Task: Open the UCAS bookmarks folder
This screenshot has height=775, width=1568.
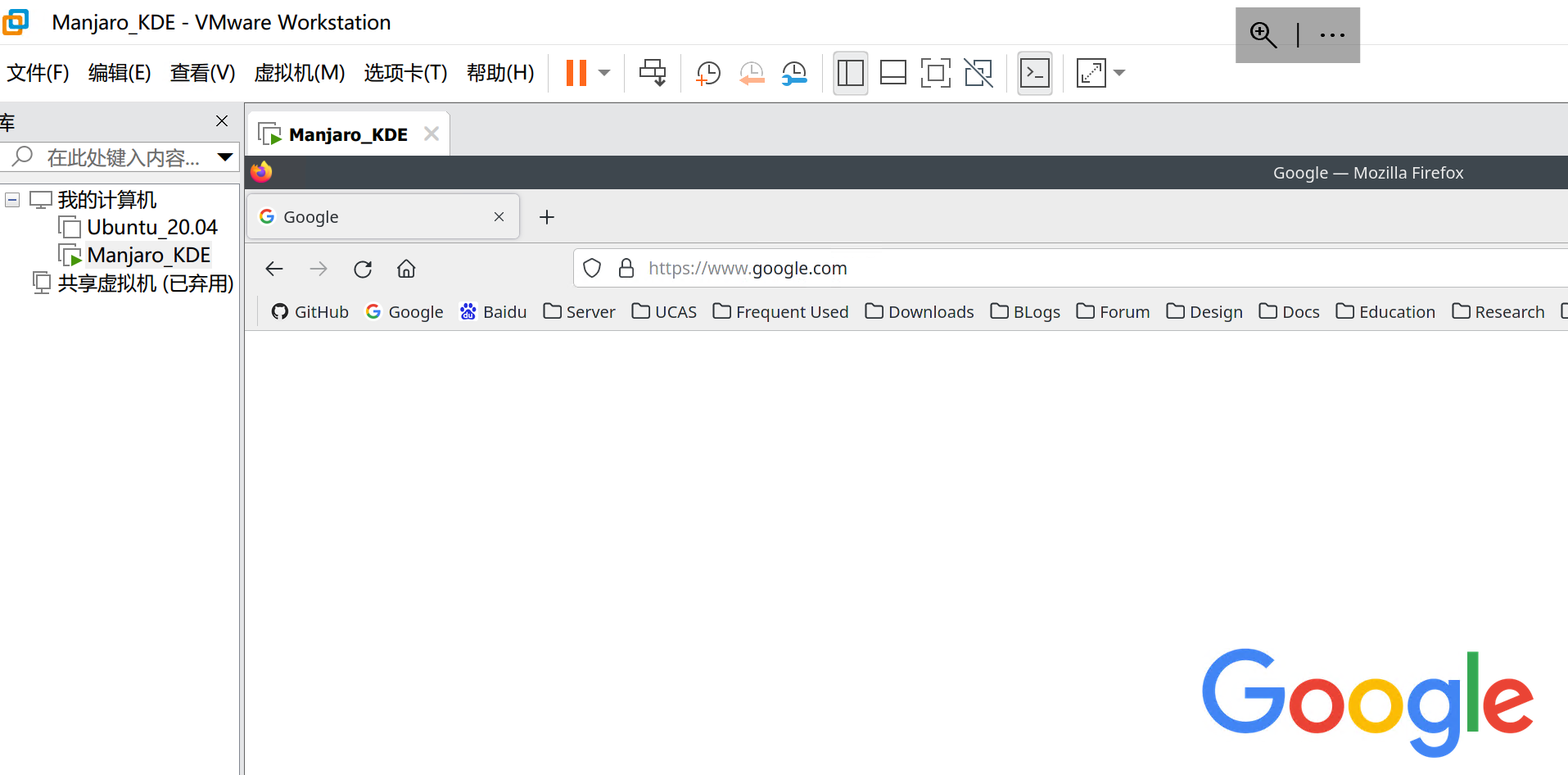Action: tap(664, 312)
